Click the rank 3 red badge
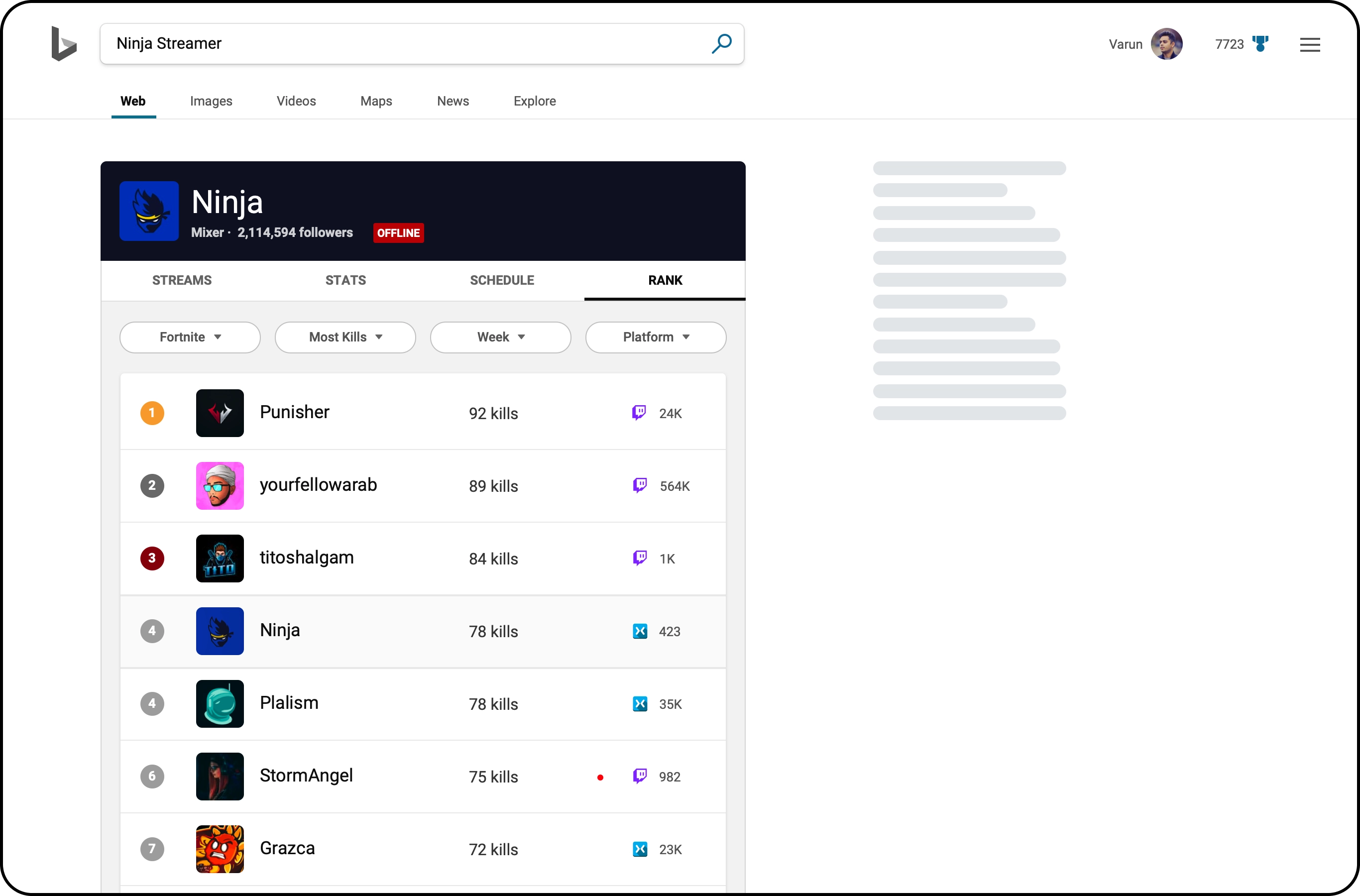 152,559
